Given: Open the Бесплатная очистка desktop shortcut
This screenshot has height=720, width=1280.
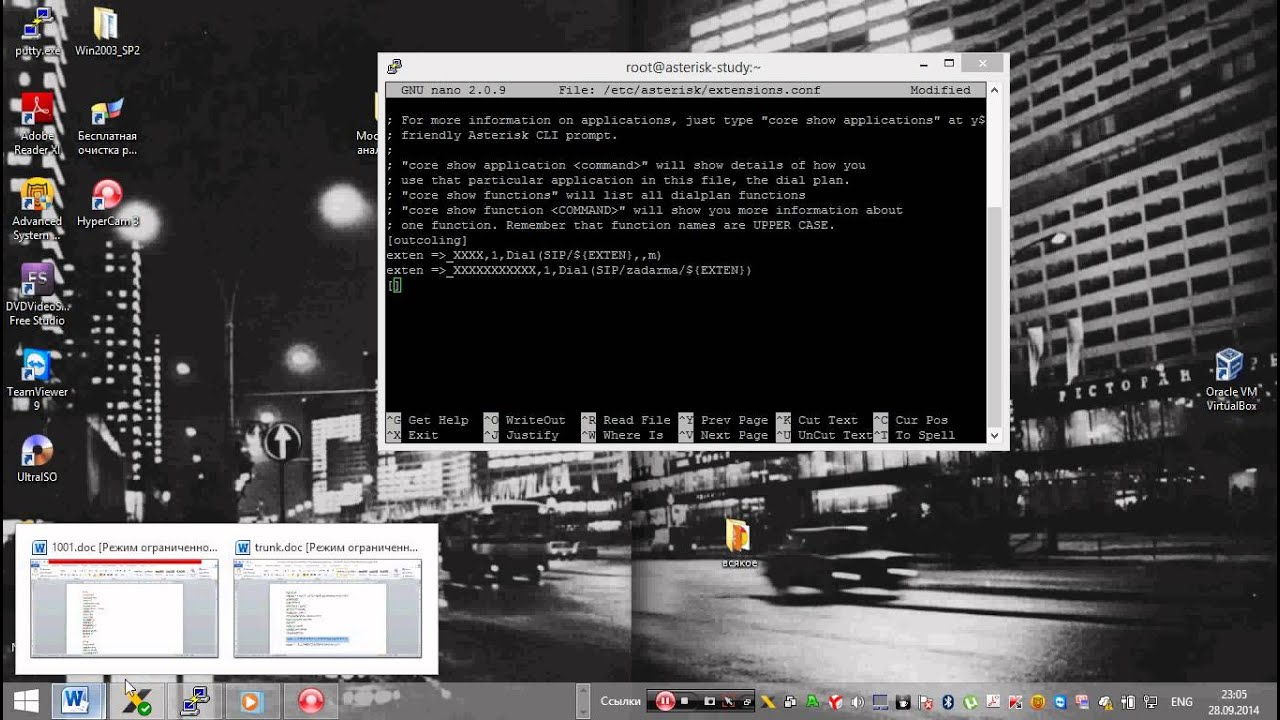Looking at the screenshot, I should coord(107,126).
